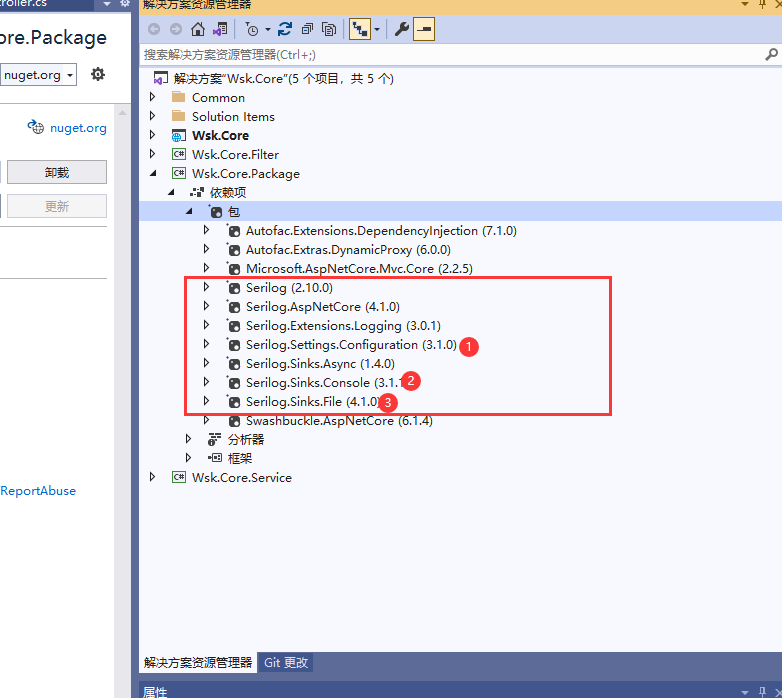Select the Common folder icon

178,97
